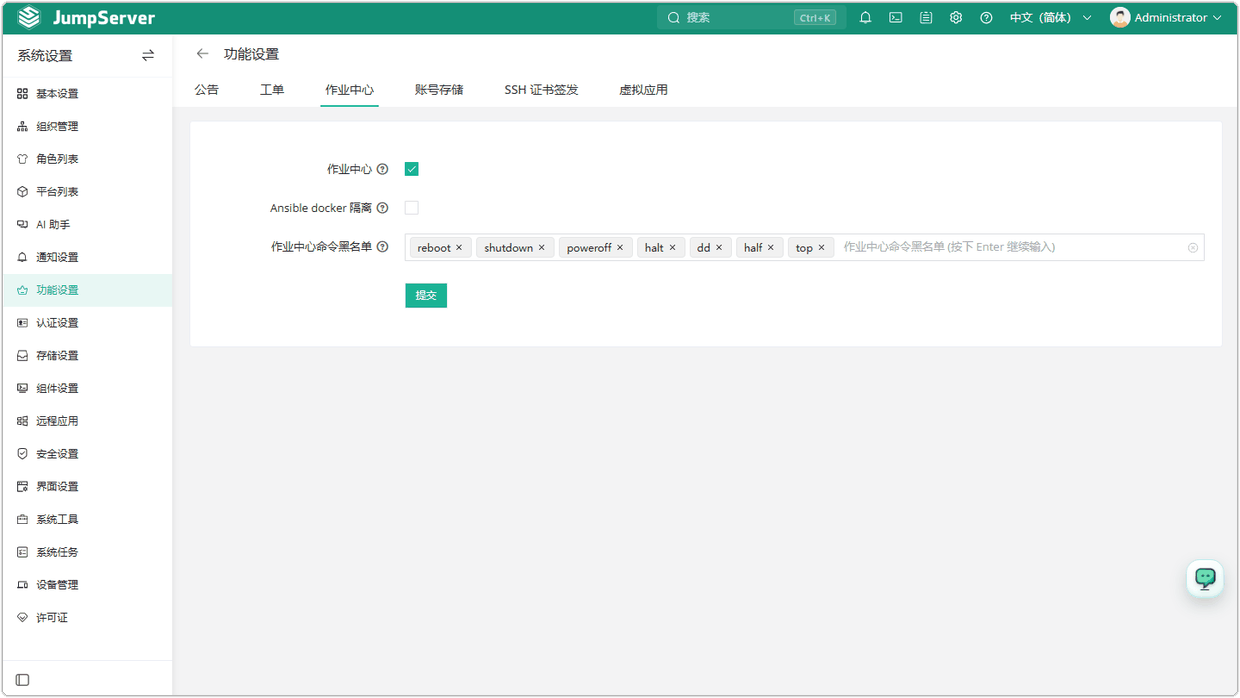The image size is (1240, 698).
Task: Select the 作业中心 tab
Action: tap(350, 90)
